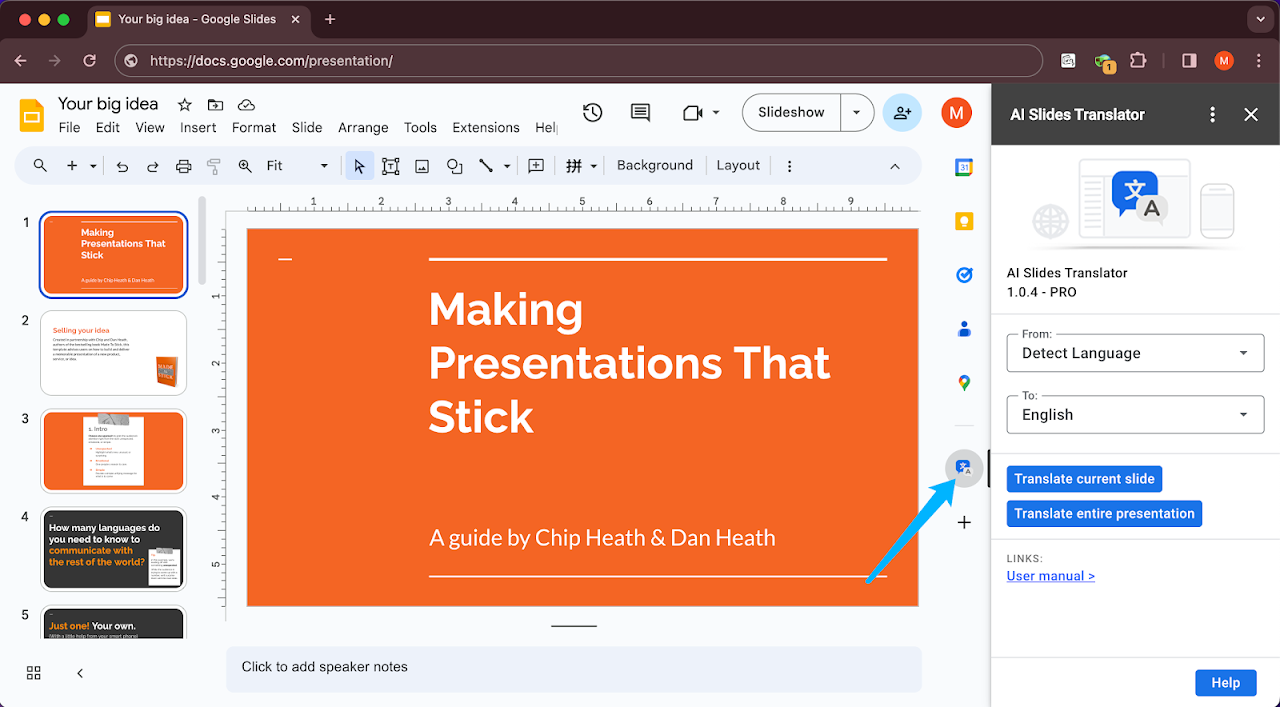
Task: Open the To English language dropdown
Action: click(x=1135, y=414)
